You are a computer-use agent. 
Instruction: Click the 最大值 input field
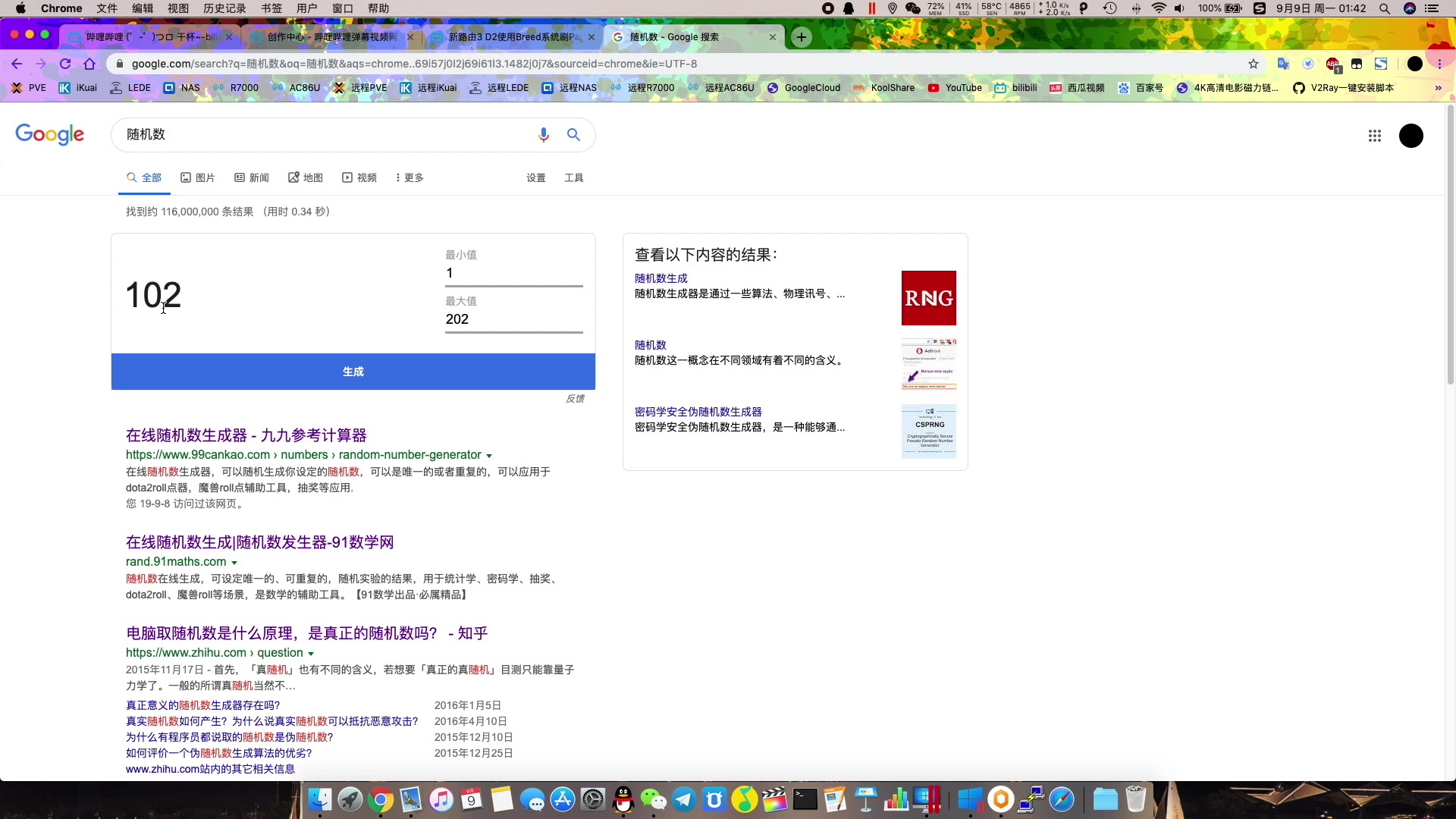513,319
